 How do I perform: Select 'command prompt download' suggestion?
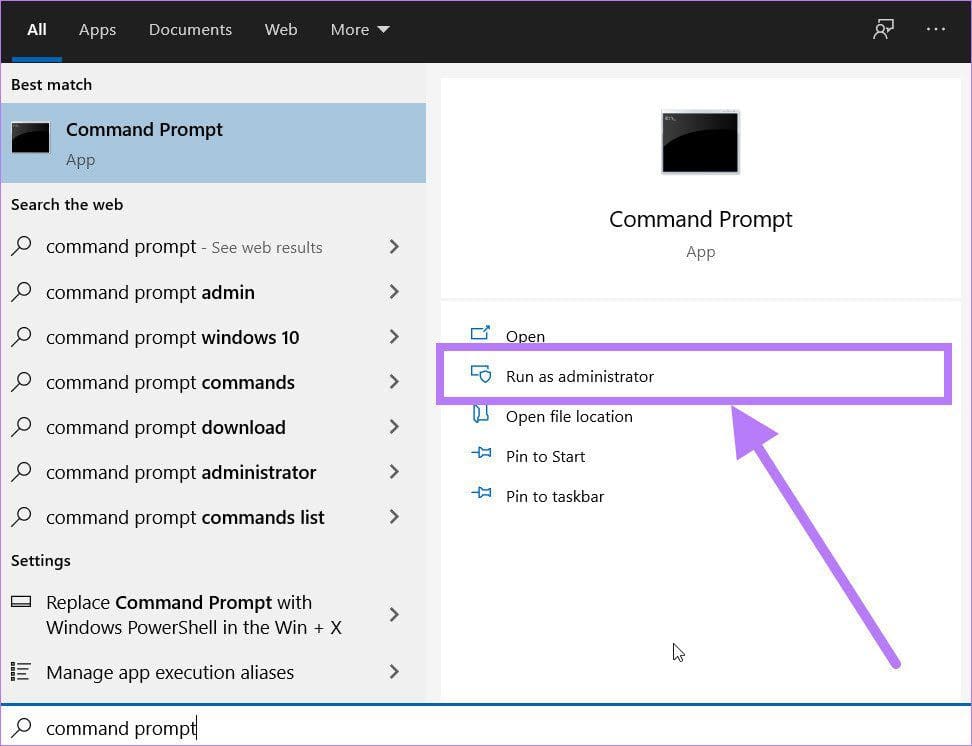[213, 427]
